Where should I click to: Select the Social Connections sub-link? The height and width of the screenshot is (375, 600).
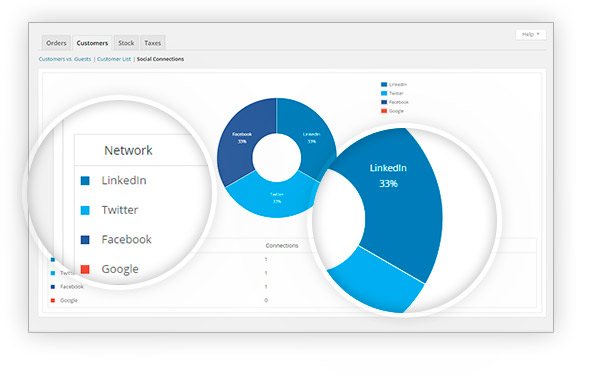click(x=160, y=59)
